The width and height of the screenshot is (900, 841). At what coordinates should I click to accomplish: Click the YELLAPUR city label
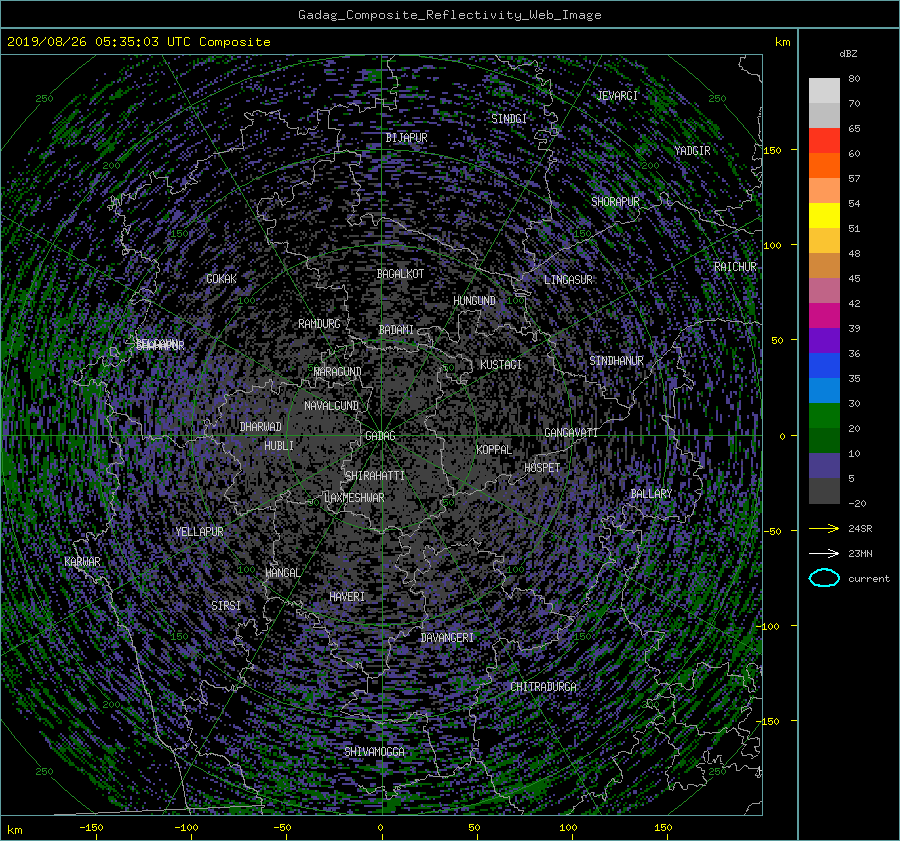coord(199,532)
